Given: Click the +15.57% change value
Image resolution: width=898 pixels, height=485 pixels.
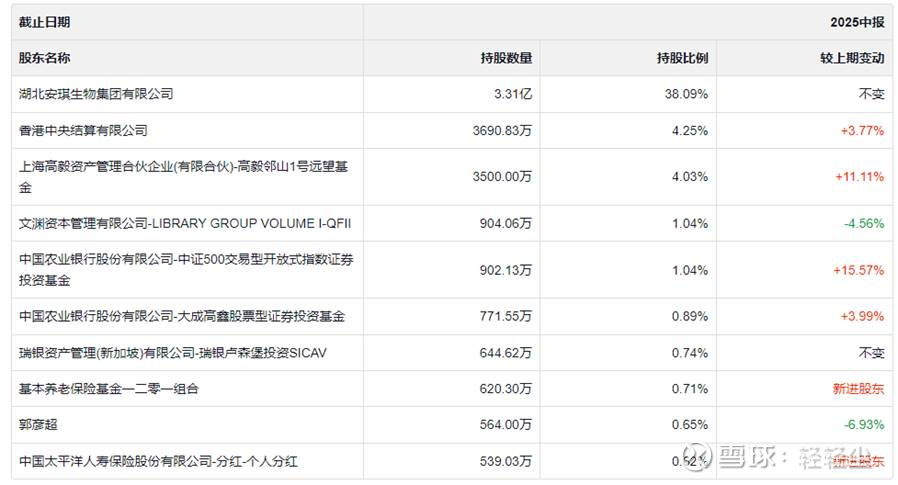Looking at the screenshot, I should pos(859,269).
